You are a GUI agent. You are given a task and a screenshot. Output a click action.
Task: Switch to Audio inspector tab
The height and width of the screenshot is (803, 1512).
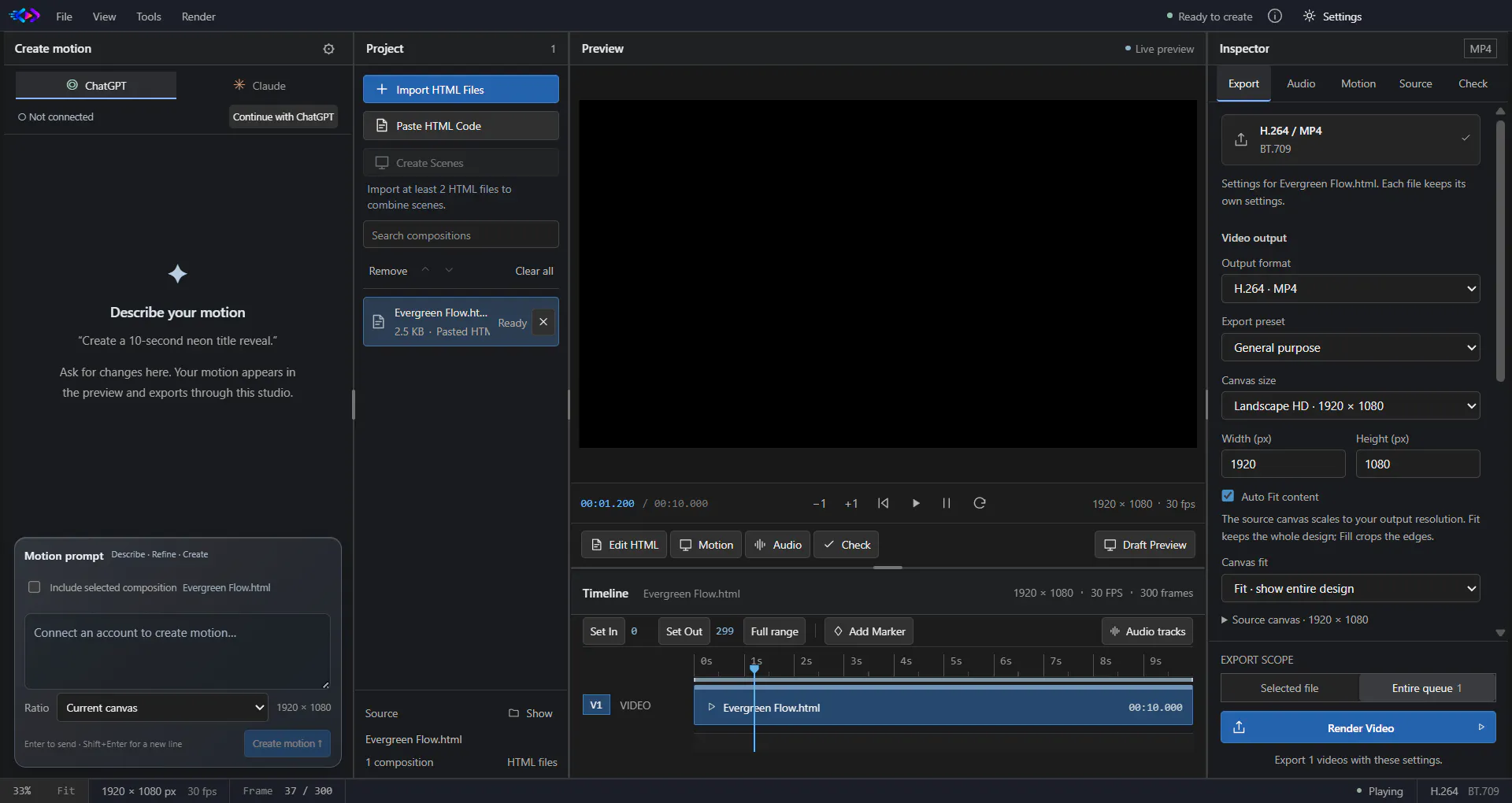(x=1301, y=83)
